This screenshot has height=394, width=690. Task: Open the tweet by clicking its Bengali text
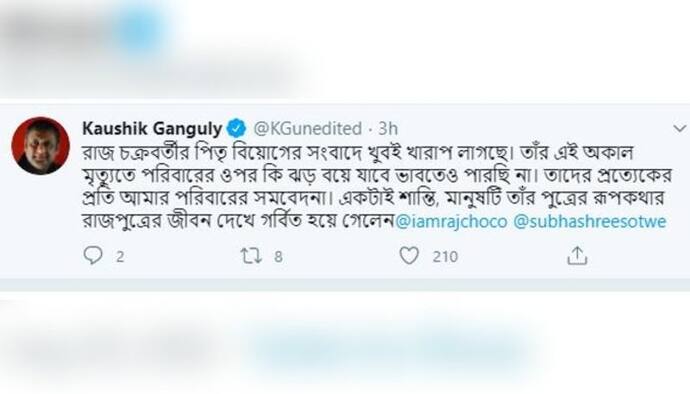coord(377,186)
